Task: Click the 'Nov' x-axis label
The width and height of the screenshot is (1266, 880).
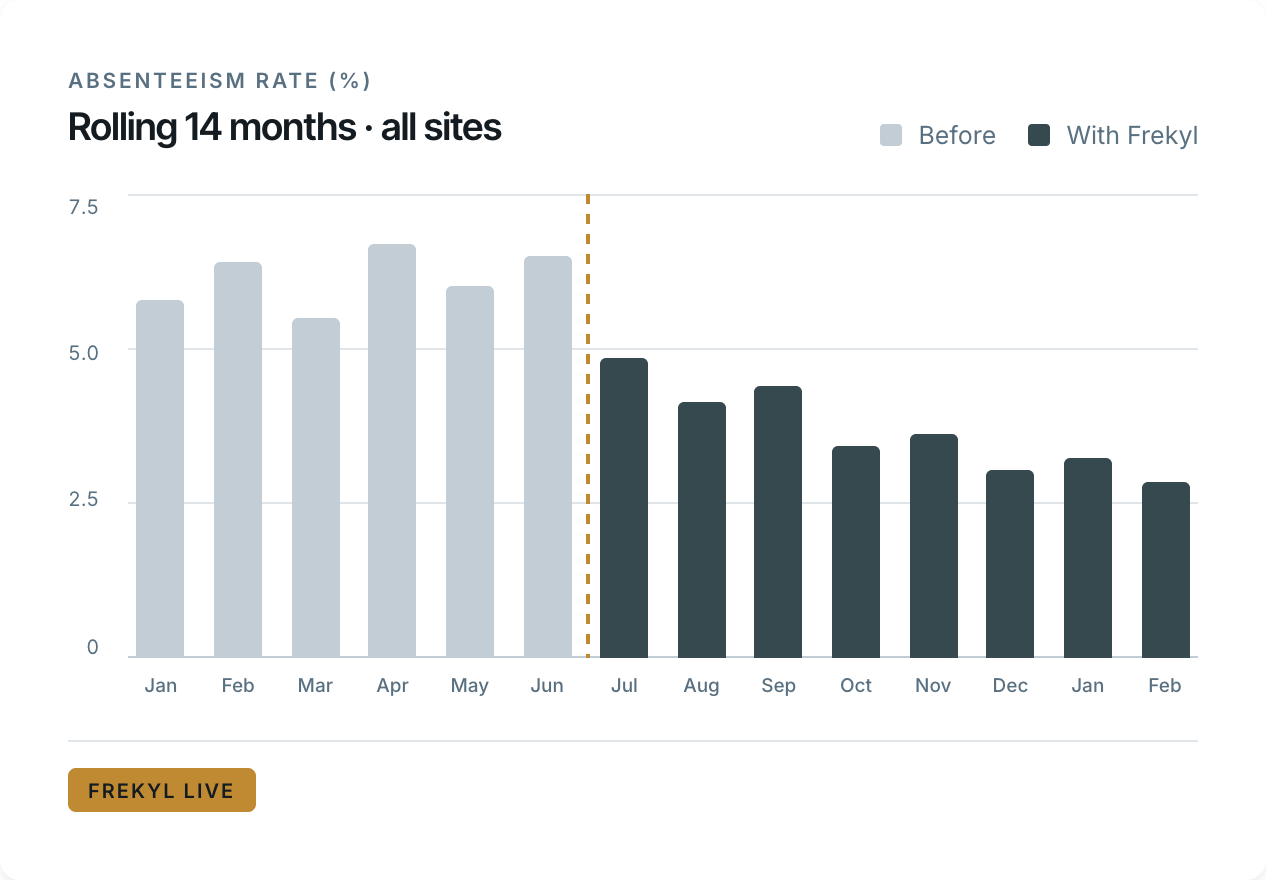Action: click(x=934, y=686)
